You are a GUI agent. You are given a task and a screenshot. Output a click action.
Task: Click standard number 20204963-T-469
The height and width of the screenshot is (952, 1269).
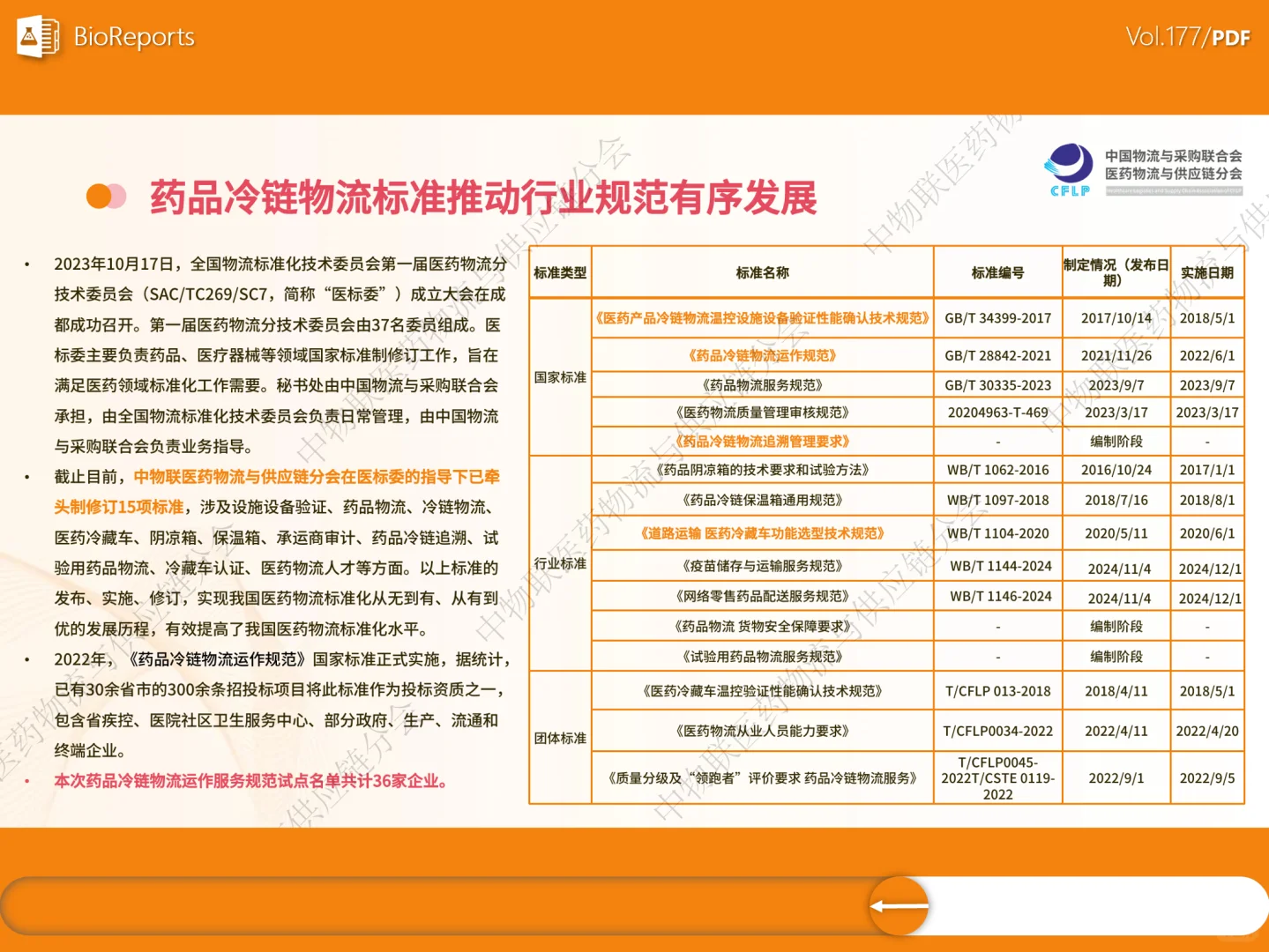998,413
